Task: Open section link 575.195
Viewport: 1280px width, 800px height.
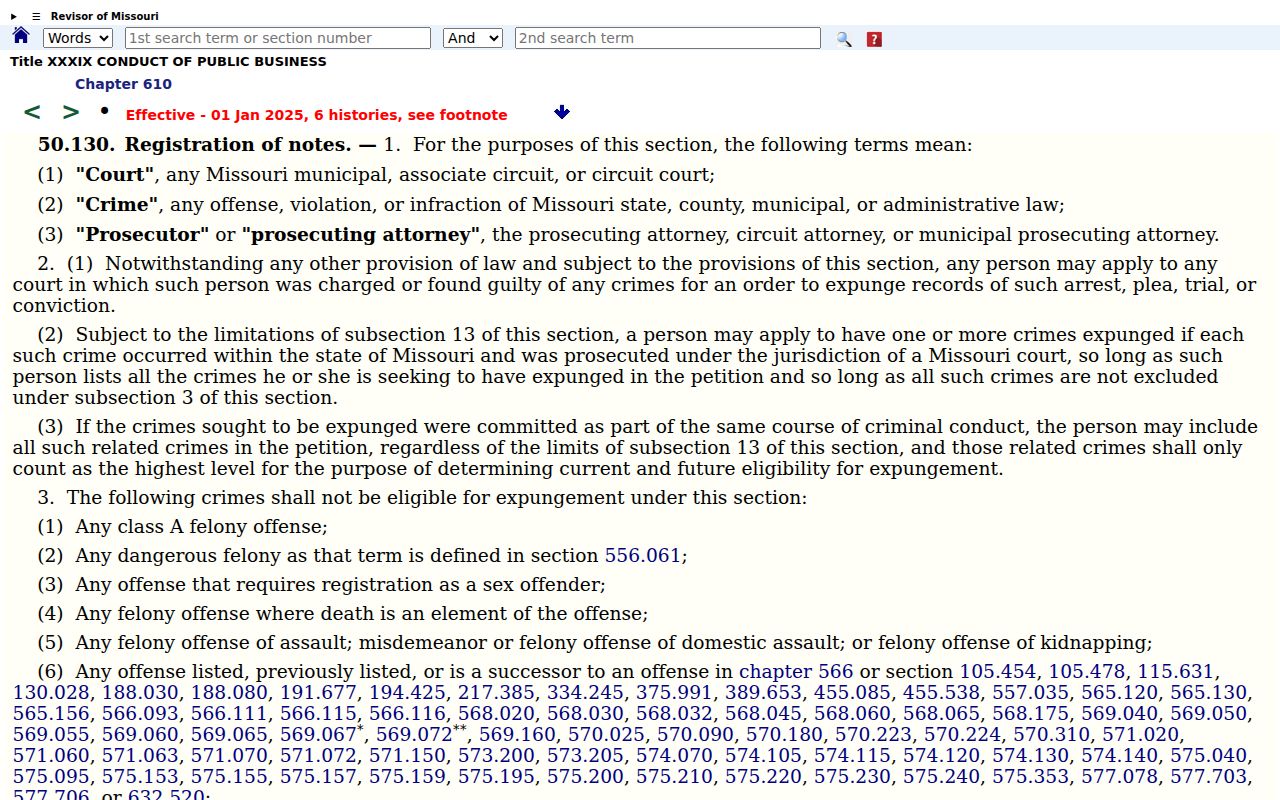Action: 496,776
